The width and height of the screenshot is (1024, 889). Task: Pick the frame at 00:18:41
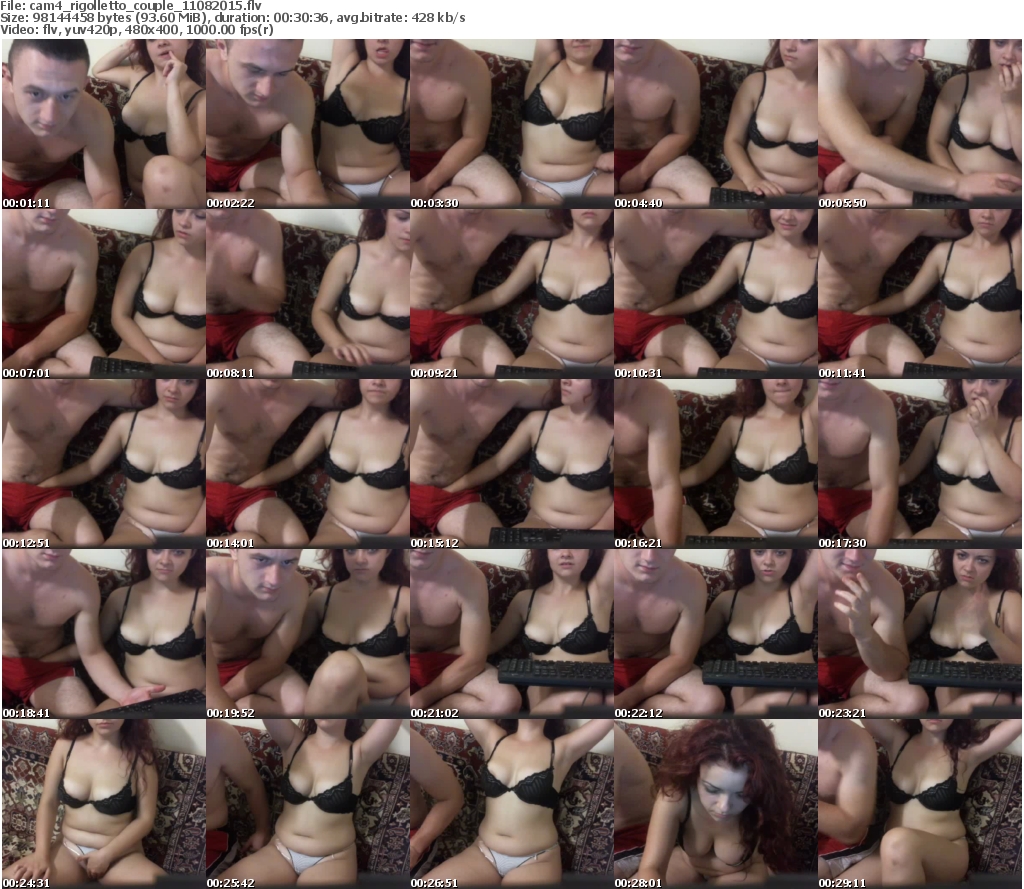coord(104,634)
